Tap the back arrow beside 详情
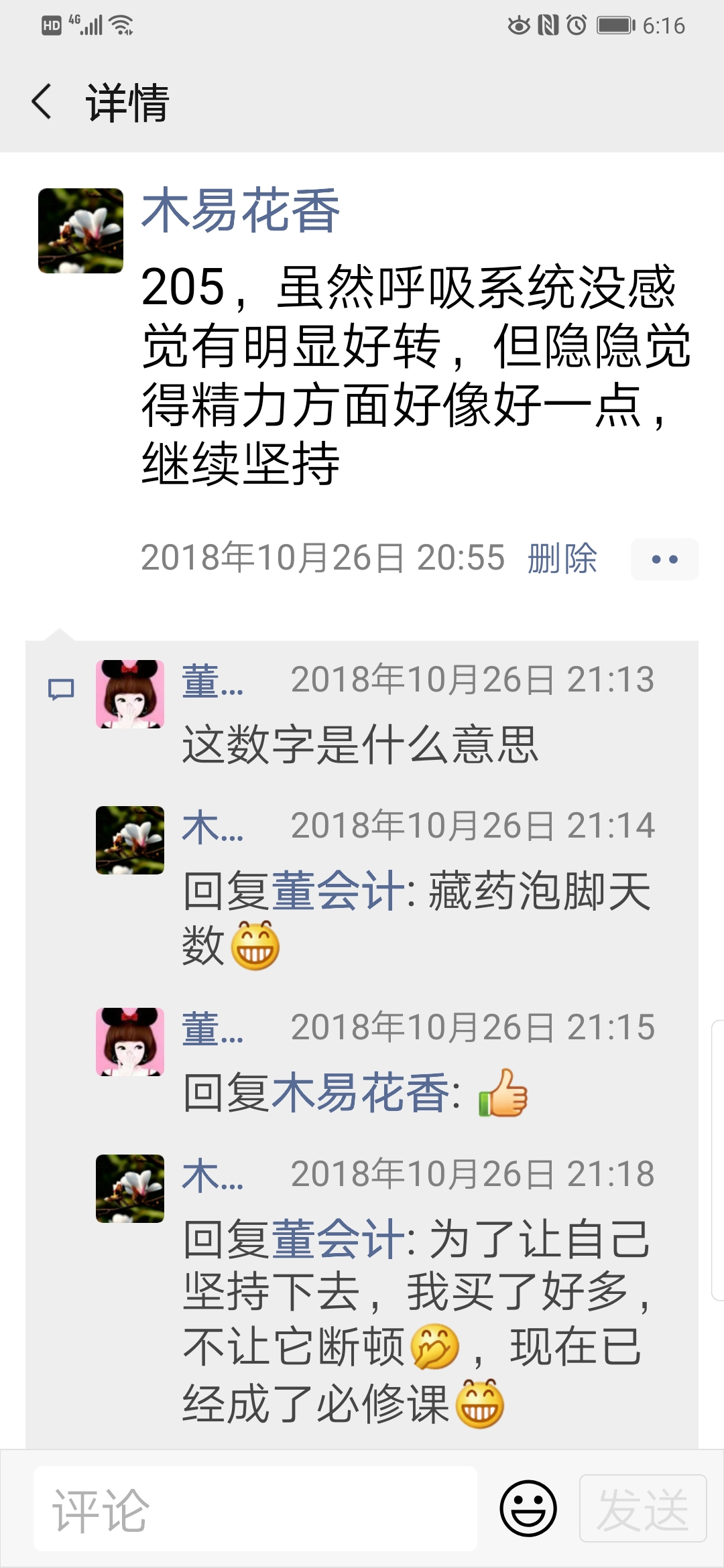Viewport: 724px width, 1568px height. [42, 102]
